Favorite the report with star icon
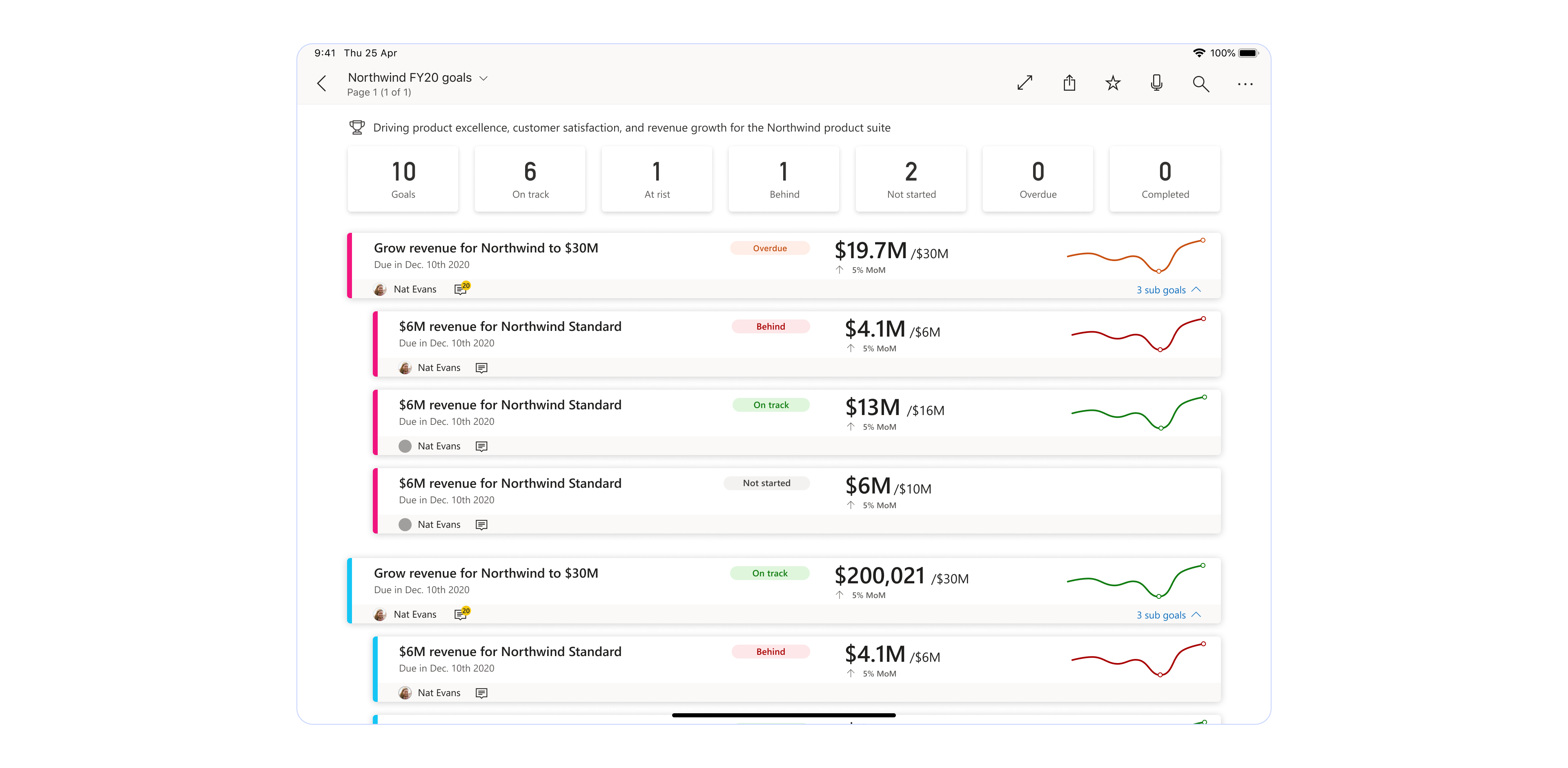 tap(1113, 83)
